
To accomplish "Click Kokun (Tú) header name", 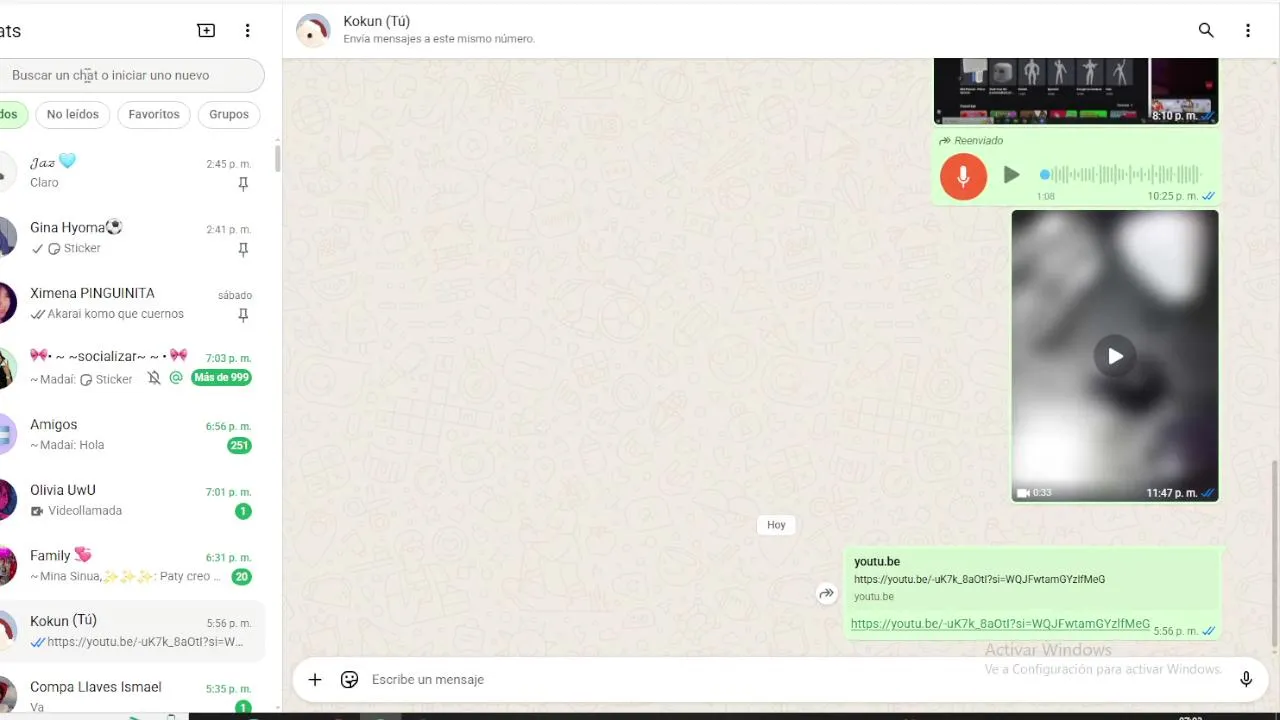I will pyautogui.click(x=376, y=21).
